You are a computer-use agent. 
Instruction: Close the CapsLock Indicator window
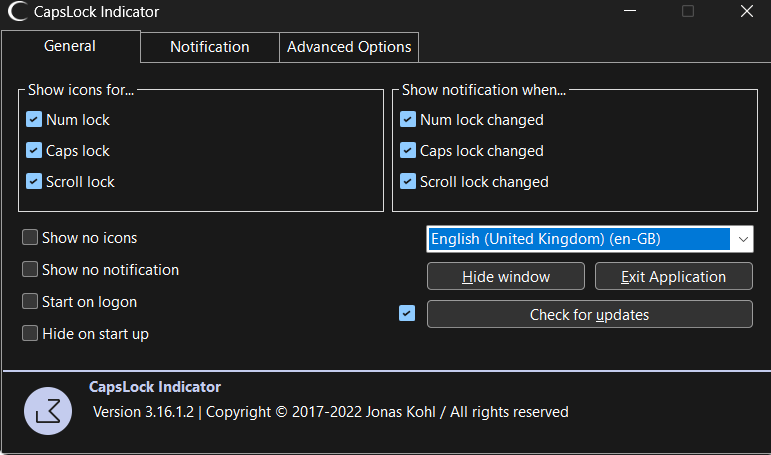pyautogui.click(x=746, y=11)
